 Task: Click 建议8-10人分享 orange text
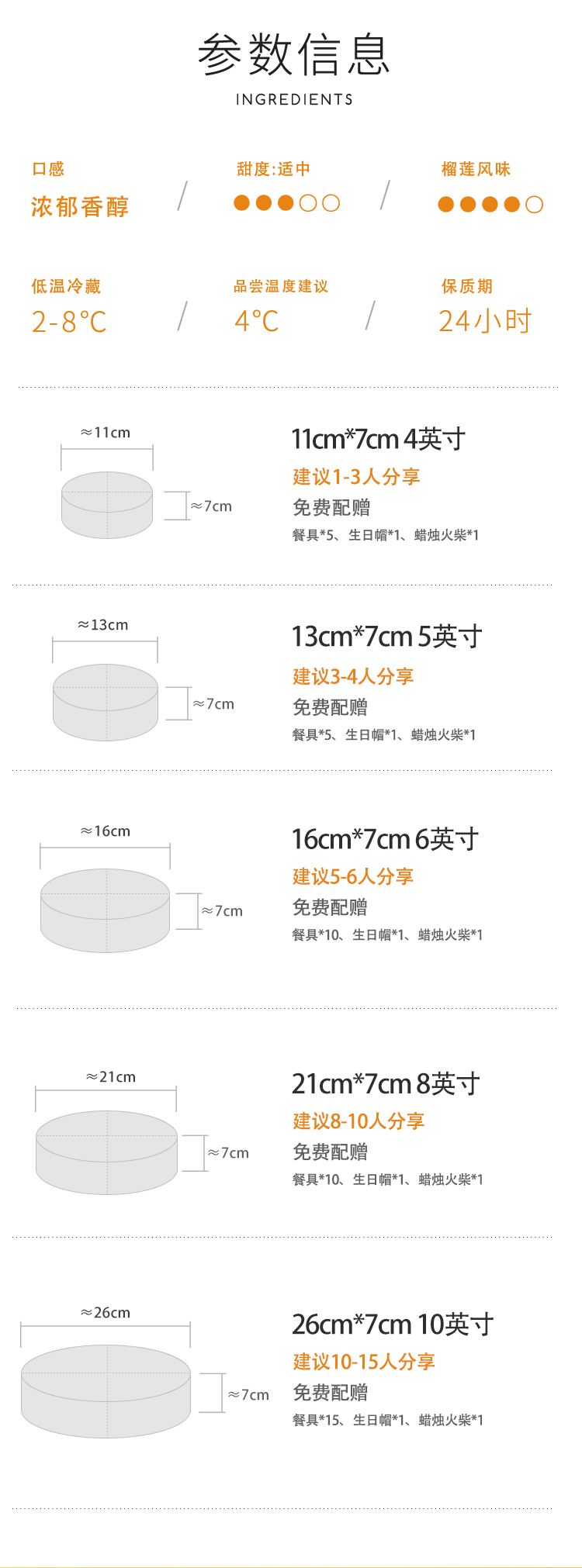(359, 1121)
